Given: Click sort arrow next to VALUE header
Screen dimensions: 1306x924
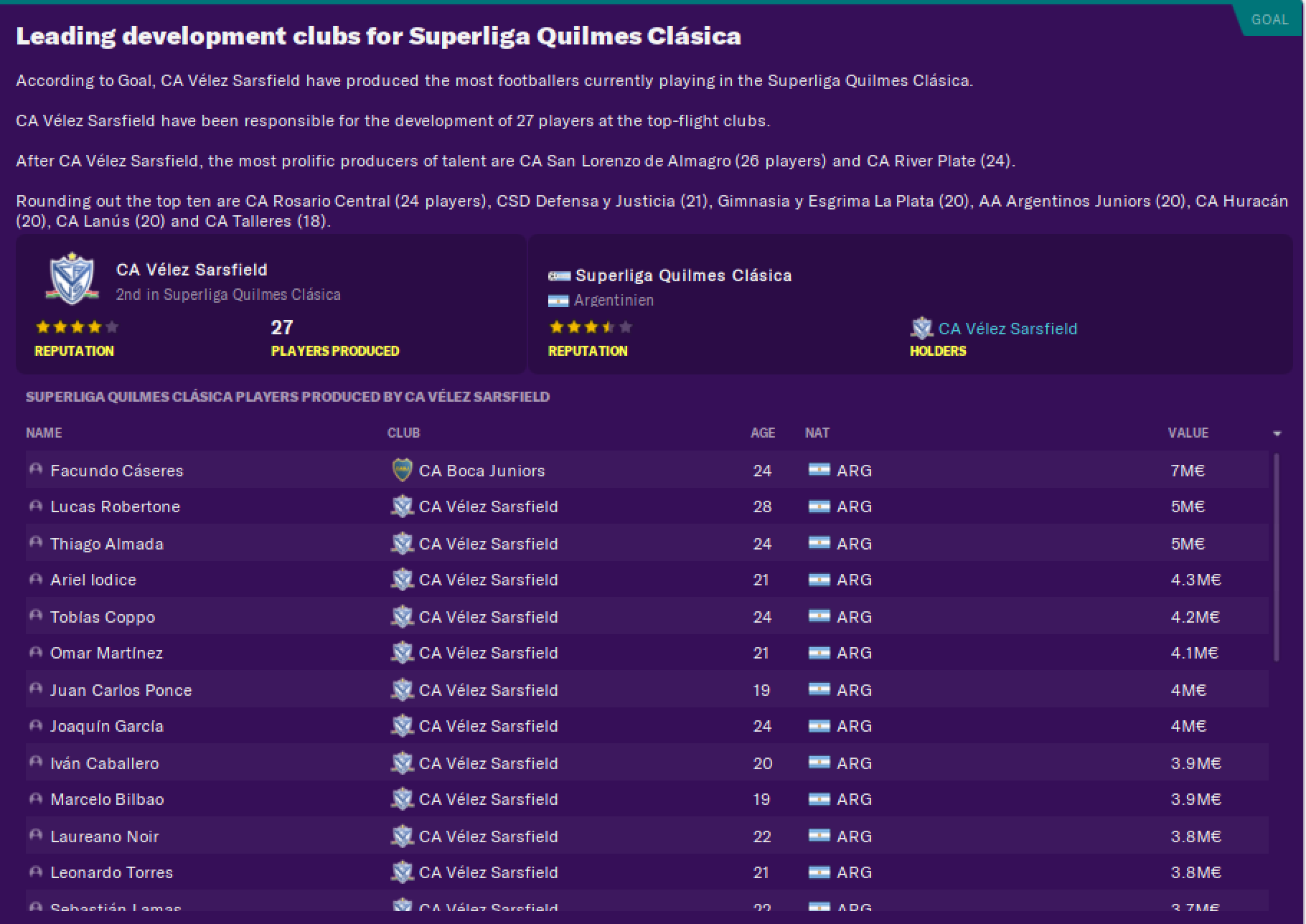Looking at the screenshot, I should [1277, 433].
